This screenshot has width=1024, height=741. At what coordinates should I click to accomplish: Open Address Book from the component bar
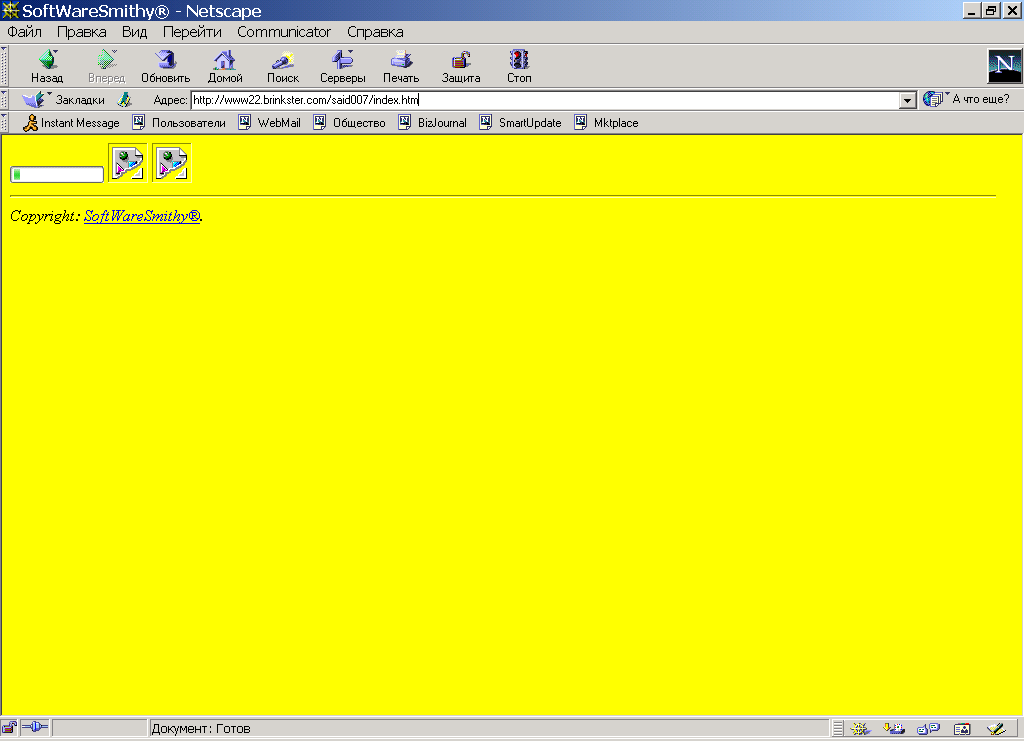click(x=962, y=729)
